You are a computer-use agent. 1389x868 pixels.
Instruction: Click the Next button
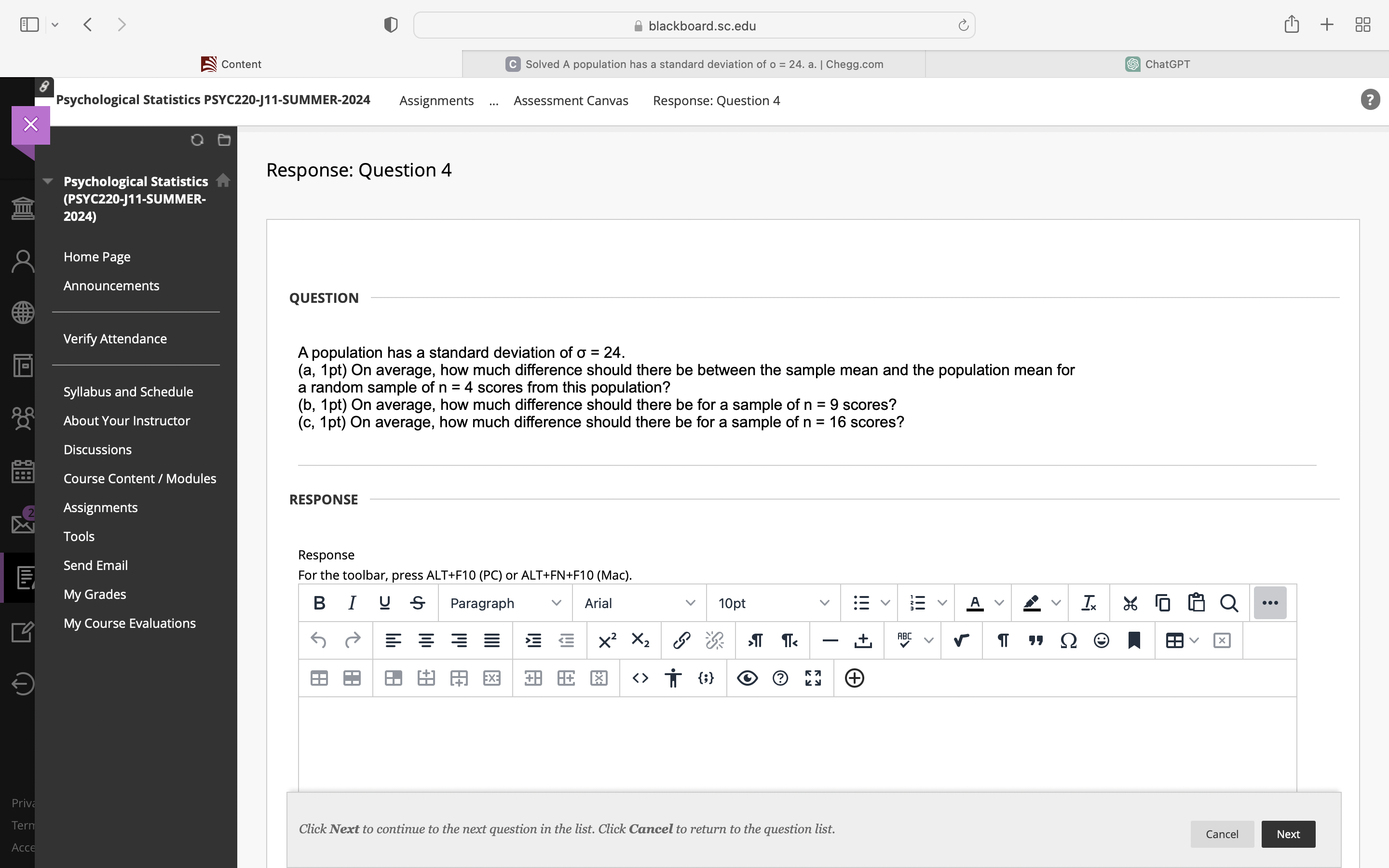click(1288, 834)
